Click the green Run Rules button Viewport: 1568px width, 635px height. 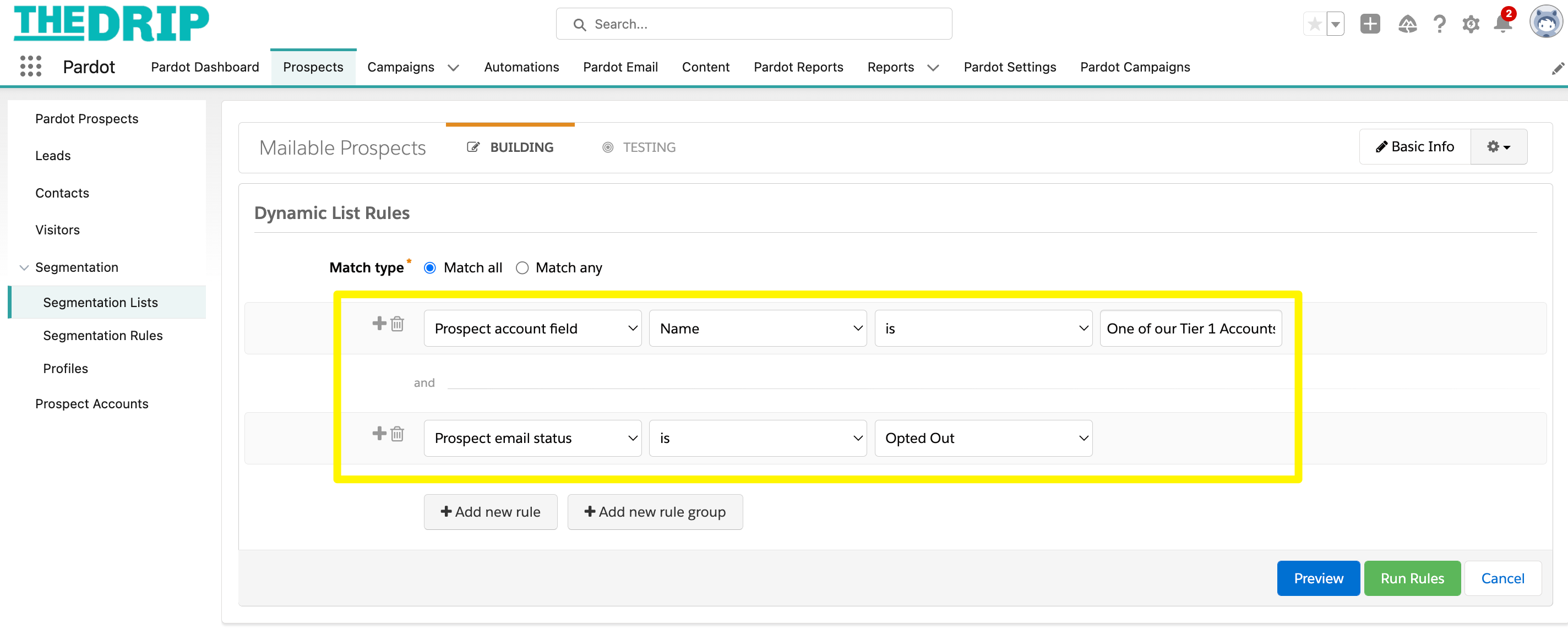point(1412,578)
